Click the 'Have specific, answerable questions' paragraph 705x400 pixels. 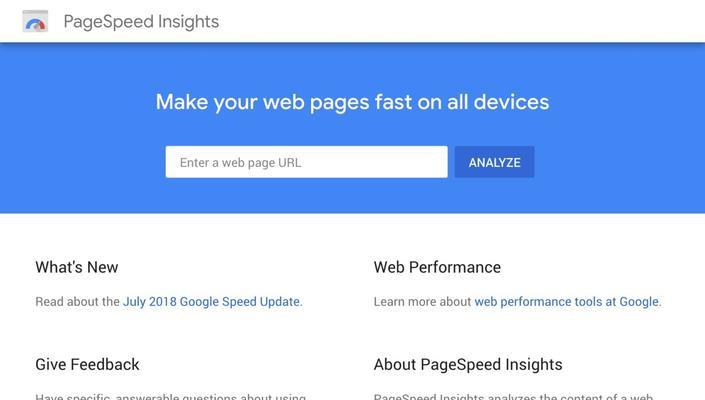point(171,396)
